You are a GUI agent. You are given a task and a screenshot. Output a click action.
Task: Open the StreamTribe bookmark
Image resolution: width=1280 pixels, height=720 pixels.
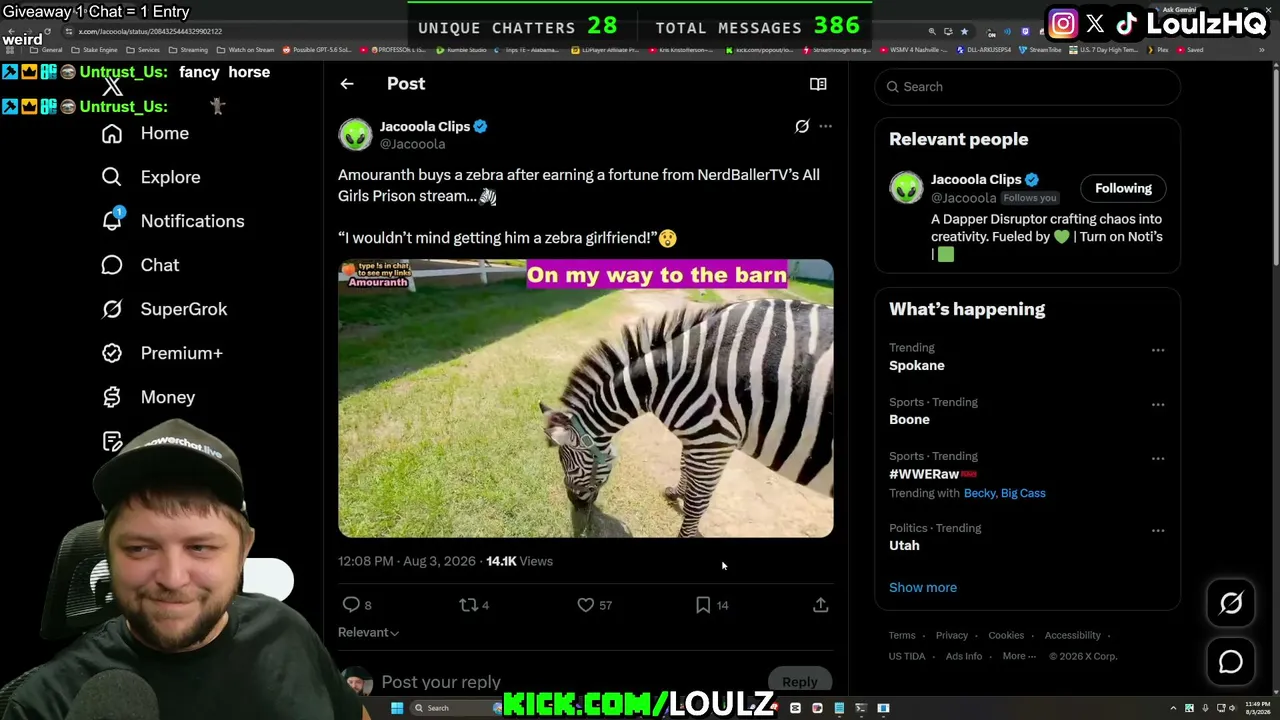(x=1040, y=50)
